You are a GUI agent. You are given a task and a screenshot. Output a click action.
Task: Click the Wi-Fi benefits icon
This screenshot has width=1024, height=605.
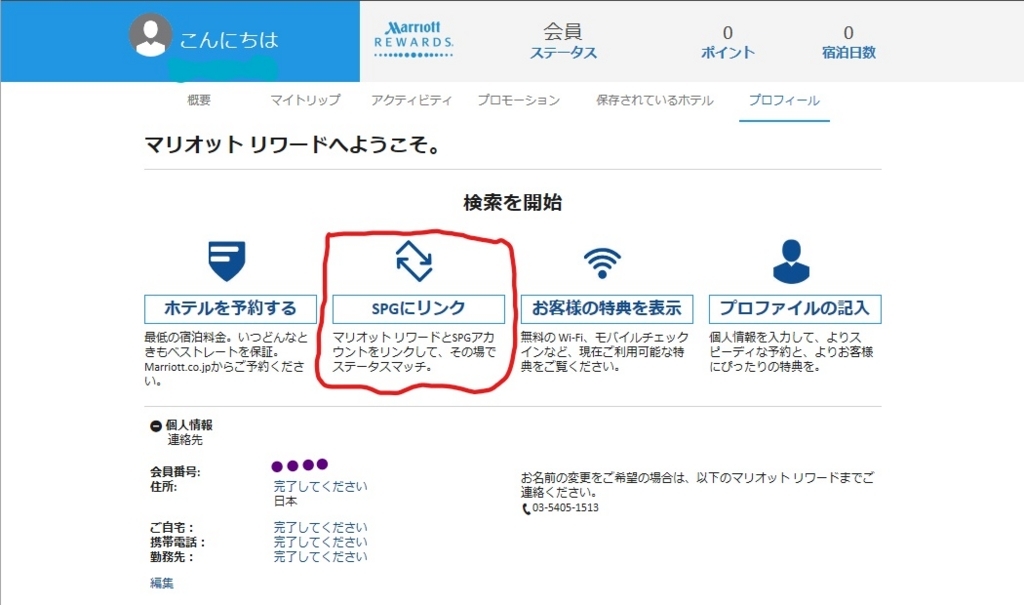[x=602, y=263]
